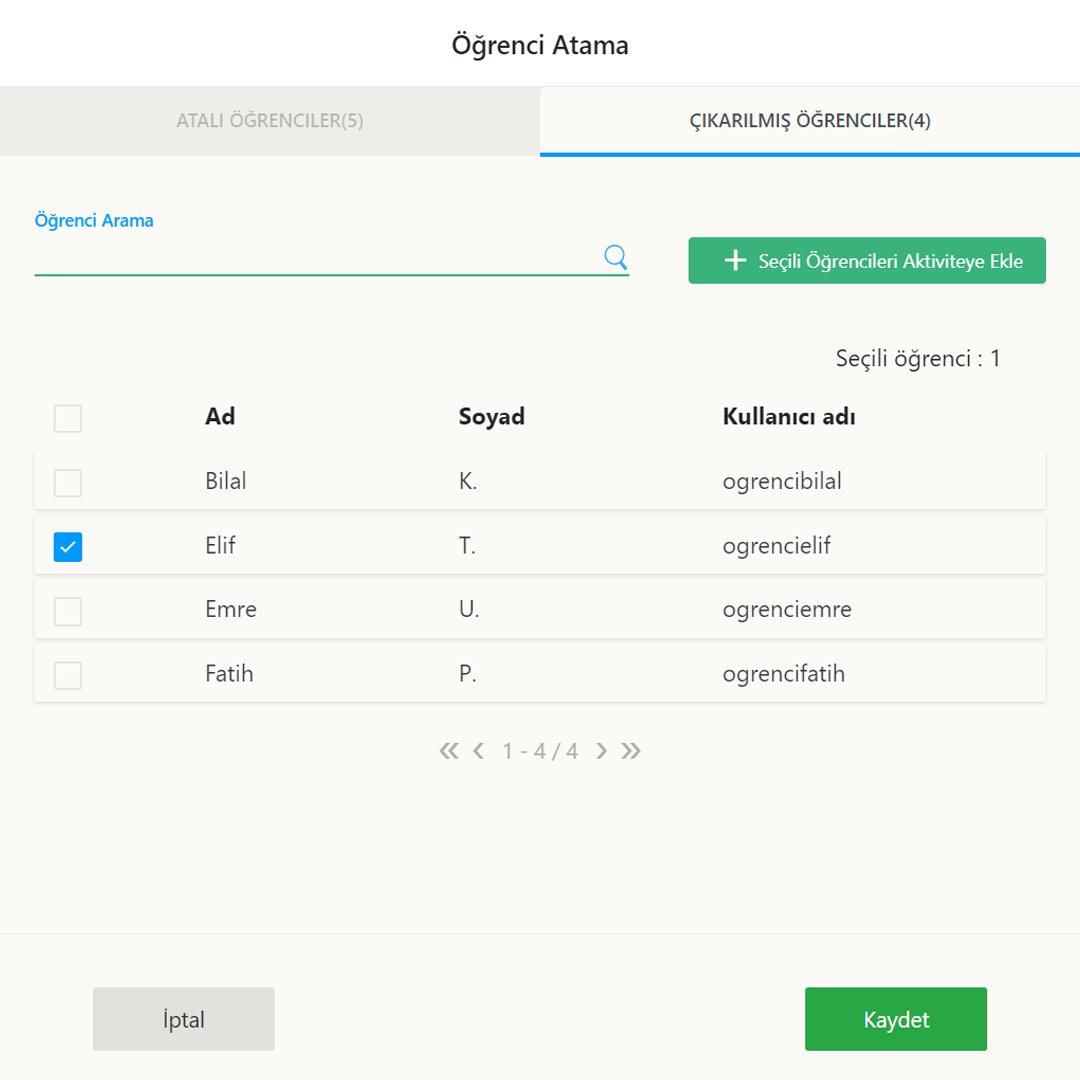Screen dimensions: 1080x1080
Task: Select Çıkarılmış Öğrenciler(4) tab
Action: pos(810,121)
